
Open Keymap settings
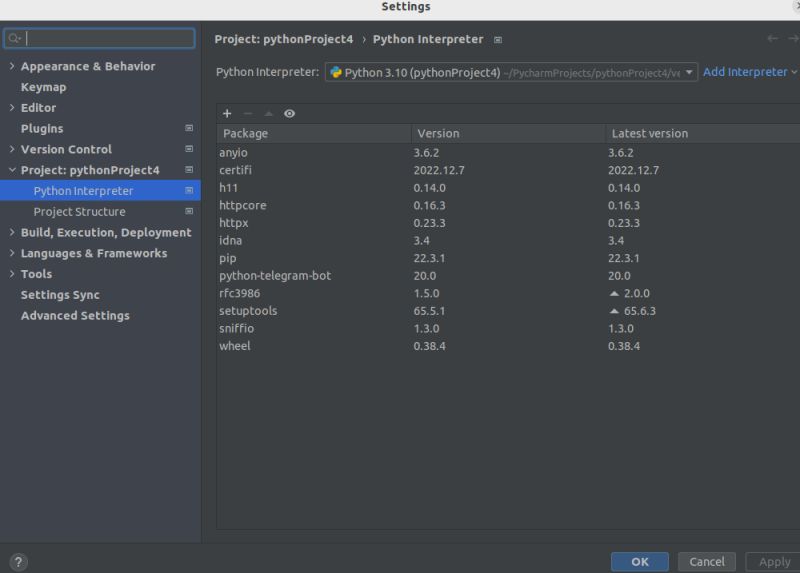pos(43,87)
